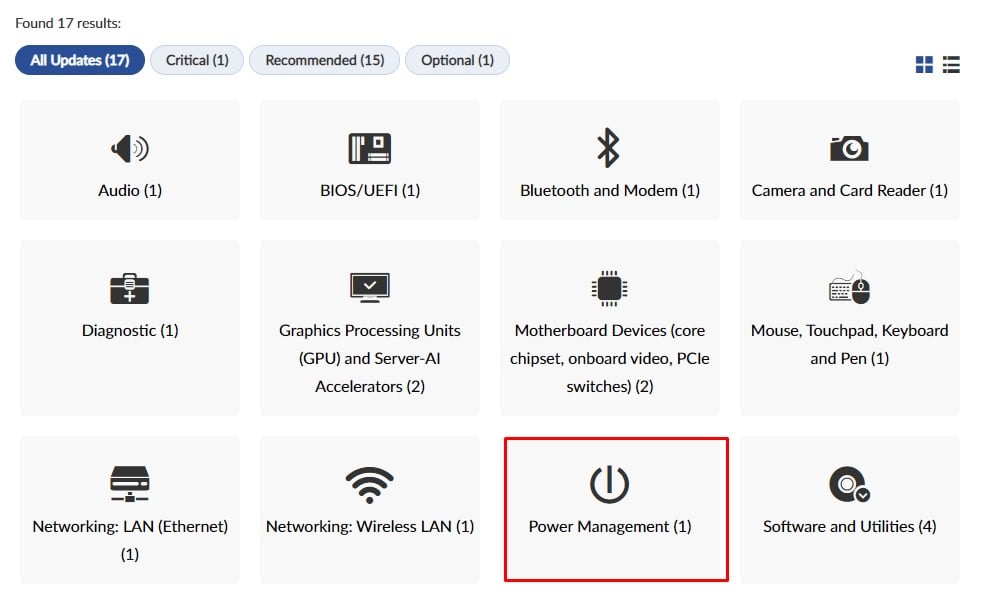Click the Diagnostic toolkit icon
The image size is (982, 612).
(130, 288)
